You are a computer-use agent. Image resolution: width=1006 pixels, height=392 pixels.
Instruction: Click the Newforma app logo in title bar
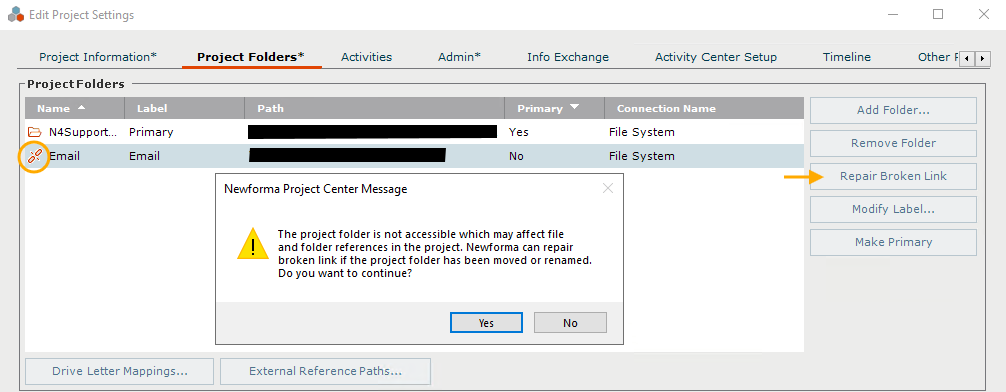coord(16,14)
